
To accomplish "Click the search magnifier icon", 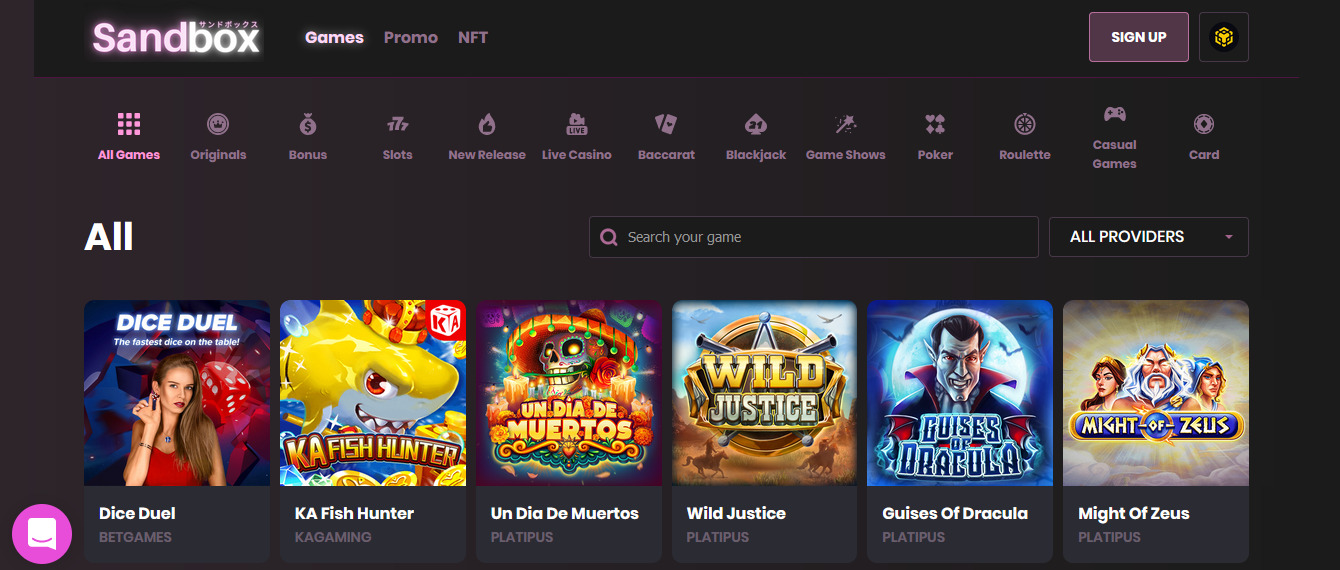I will point(608,237).
